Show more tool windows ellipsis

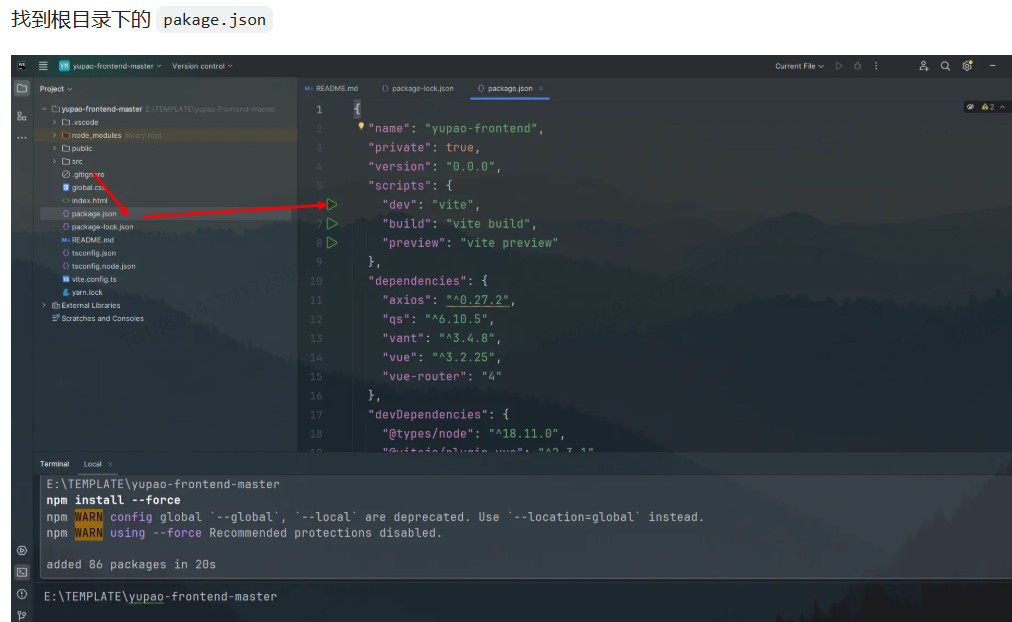pos(22,137)
